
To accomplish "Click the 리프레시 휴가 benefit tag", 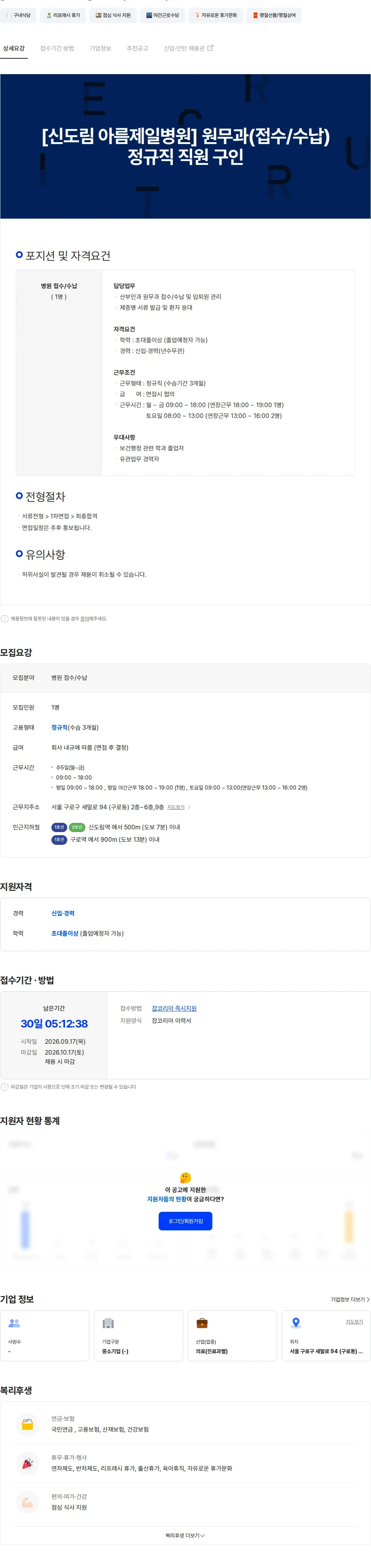I will click(63, 15).
